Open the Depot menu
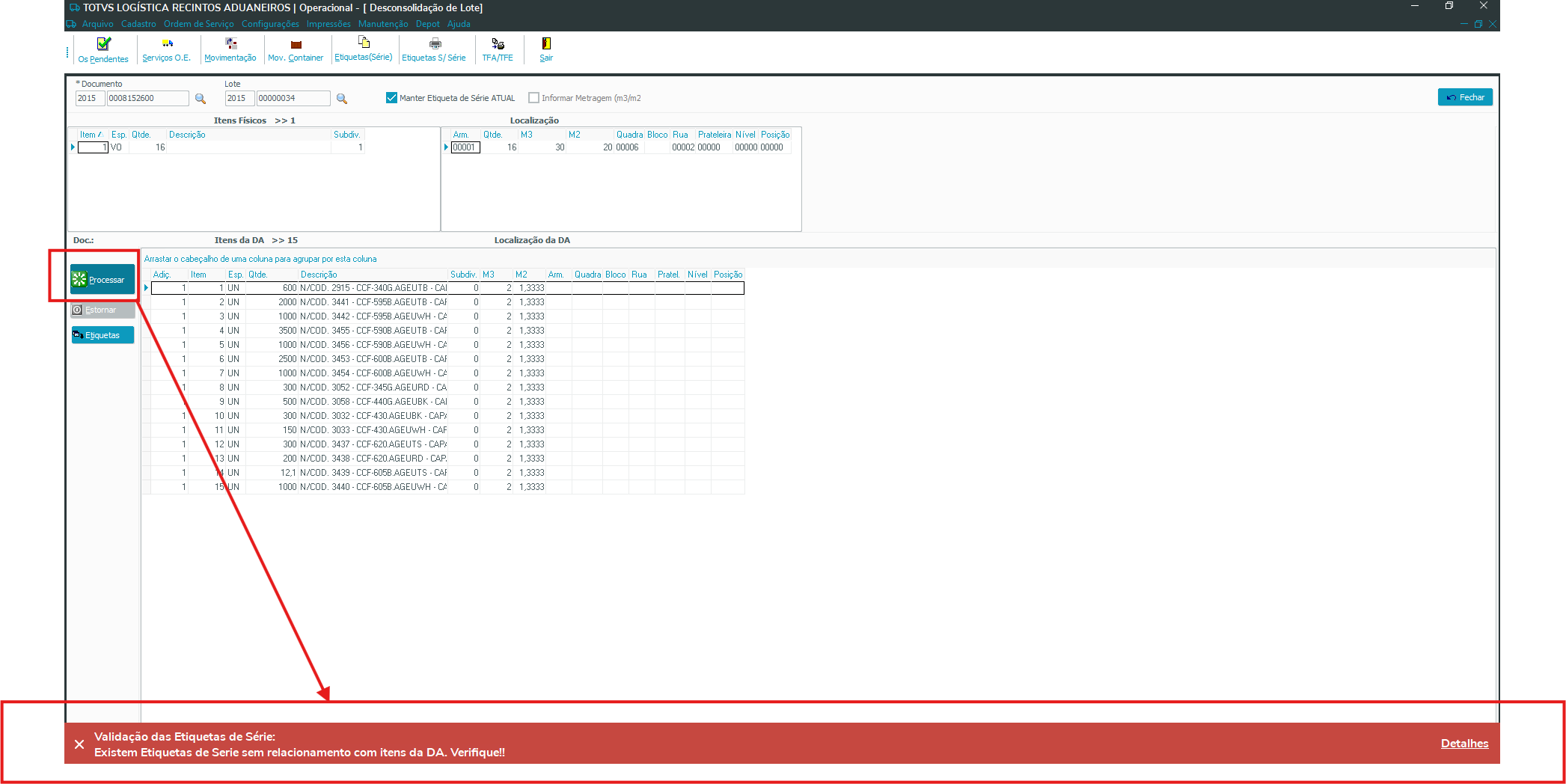 (428, 24)
